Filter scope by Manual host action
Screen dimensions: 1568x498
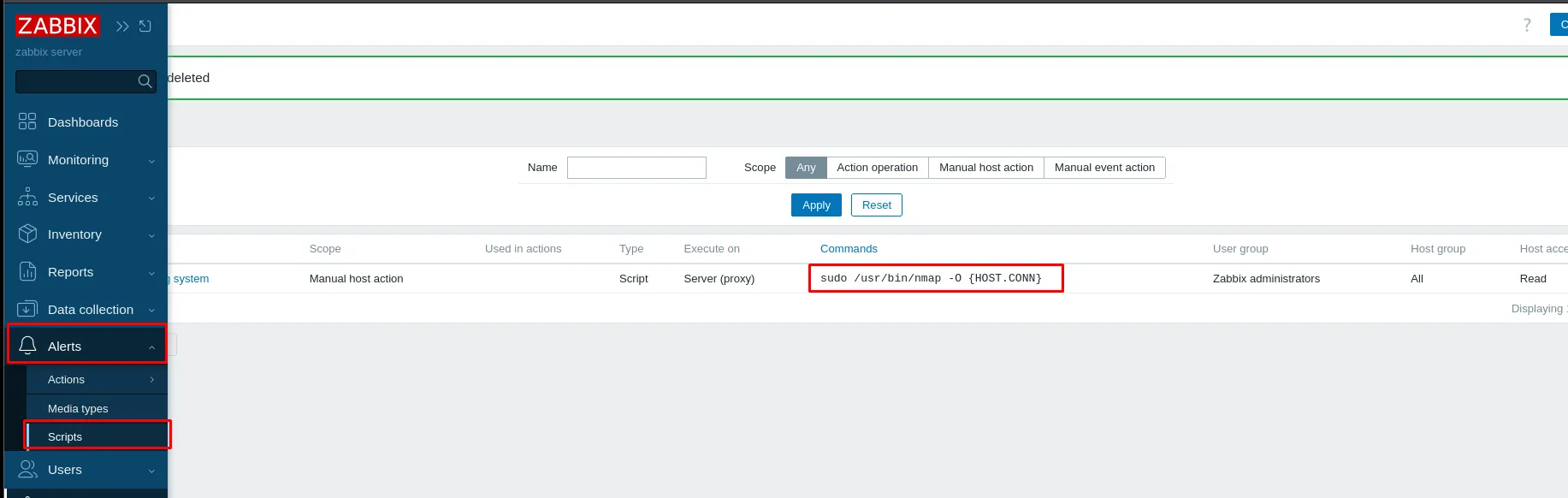pos(986,168)
